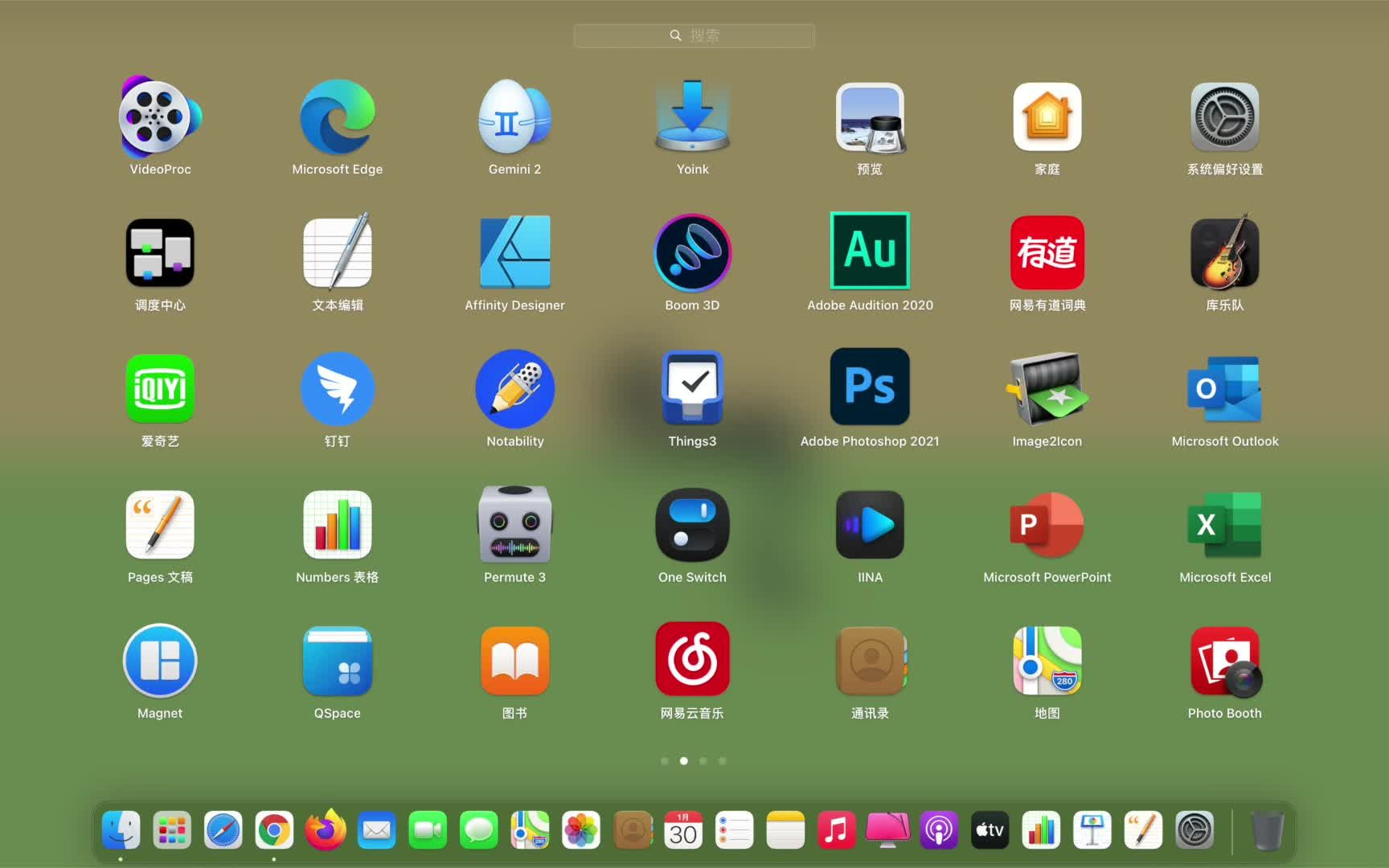Open Microsoft Outlook
1389x868 pixels.
pos(1225,389)
